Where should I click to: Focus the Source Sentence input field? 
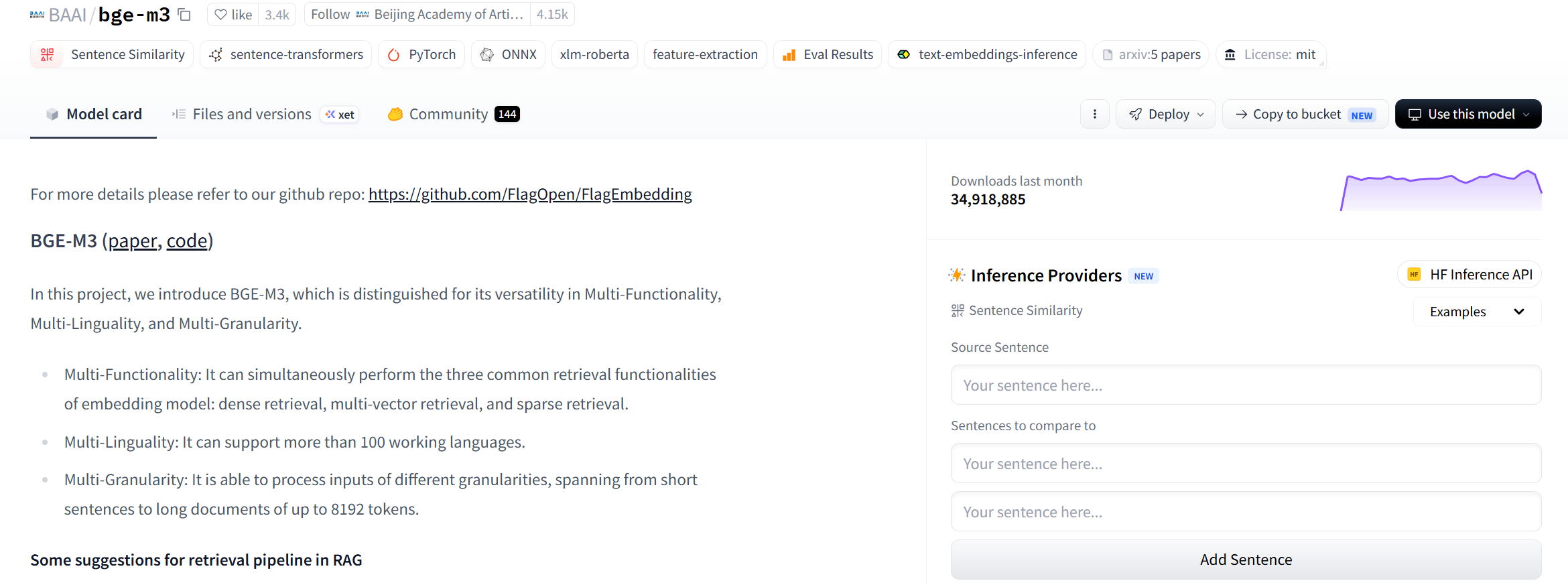1246,385
